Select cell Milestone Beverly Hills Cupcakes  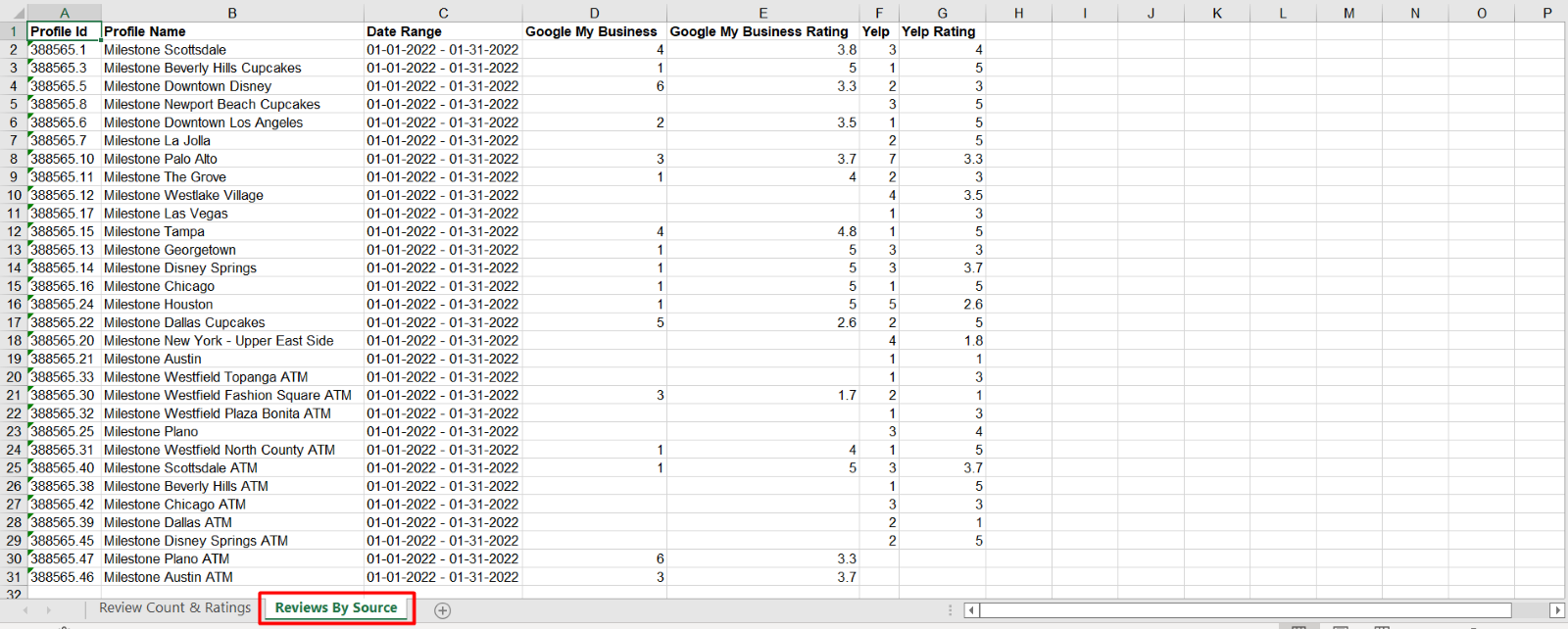(232, 68)
